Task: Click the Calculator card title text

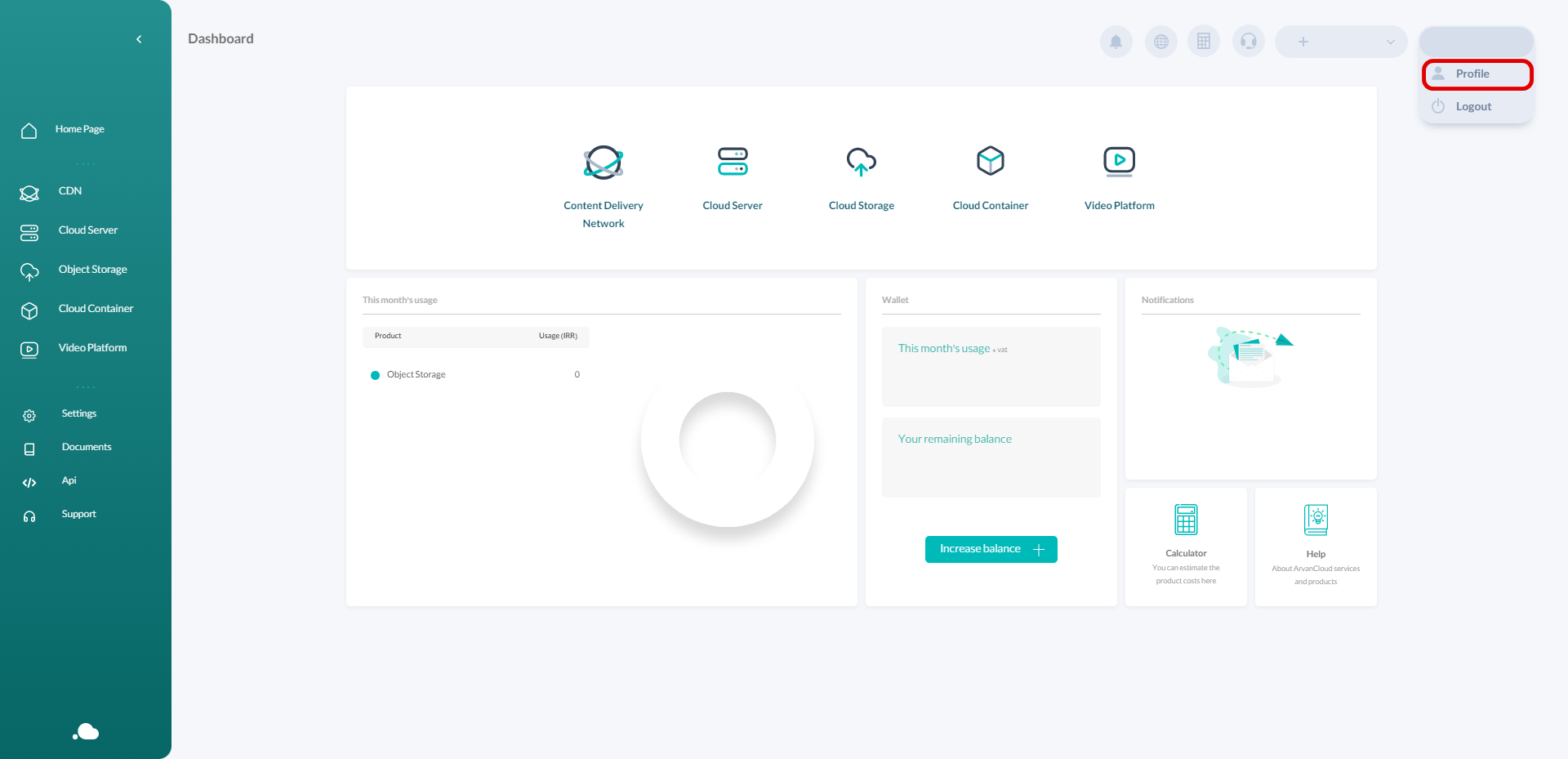Action: click(1186, 553)
